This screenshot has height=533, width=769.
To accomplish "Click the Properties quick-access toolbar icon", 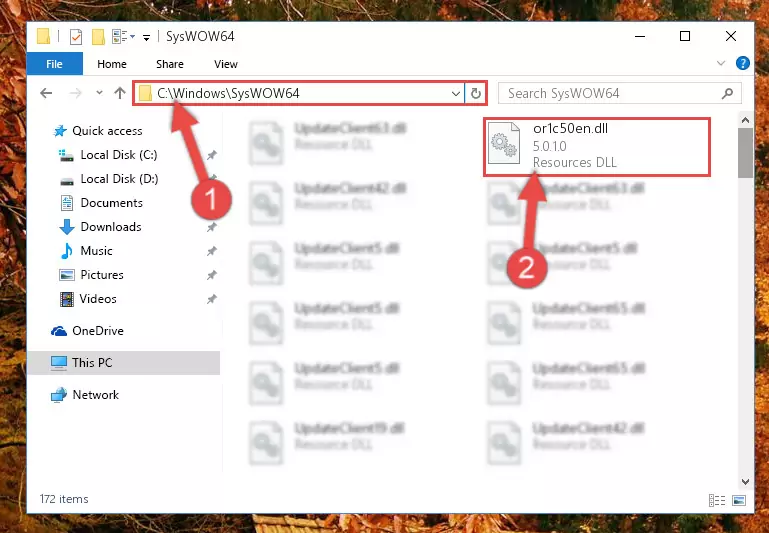I will (x=76, y=37).
